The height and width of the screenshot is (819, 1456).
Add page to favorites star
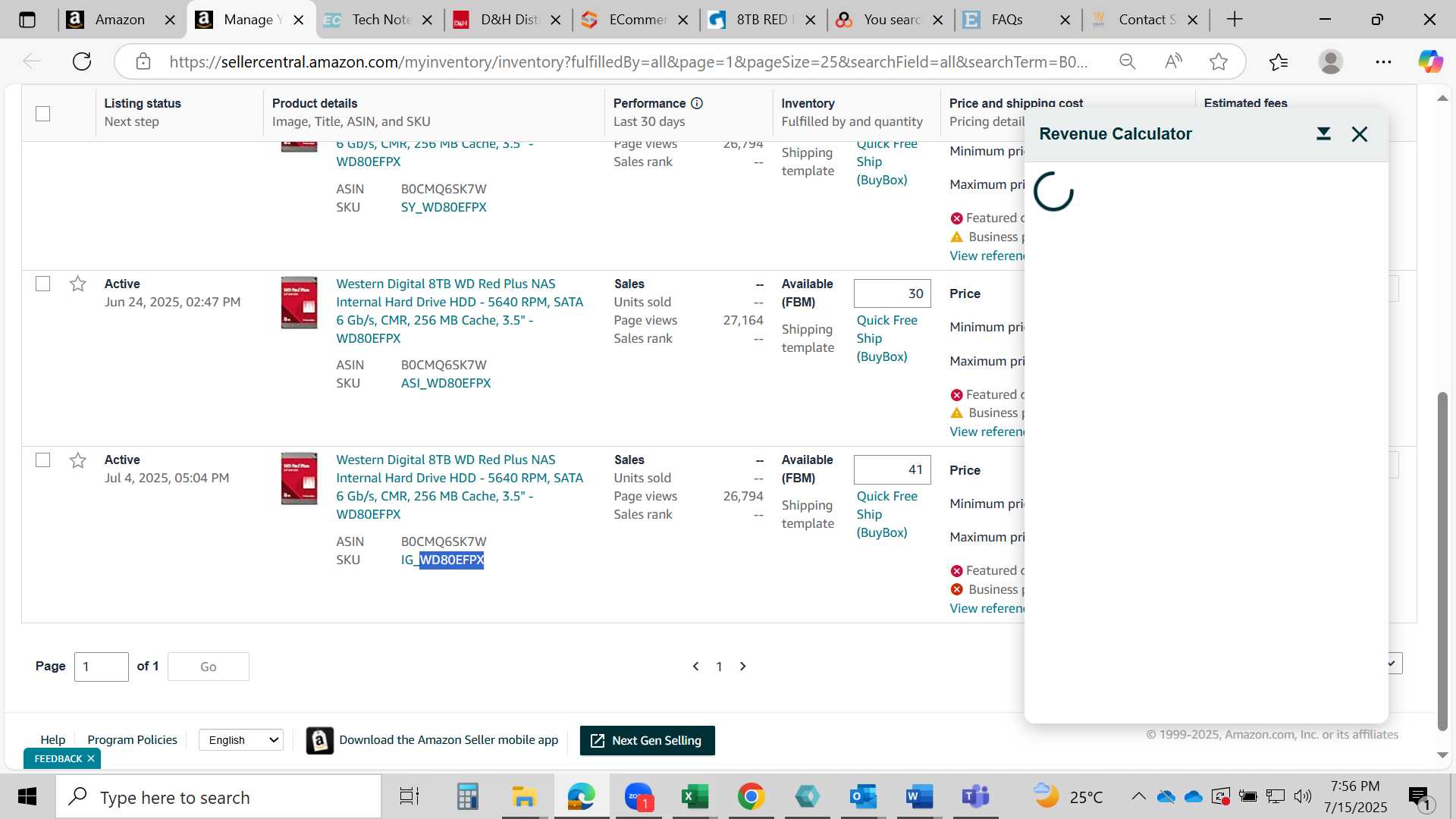tap(1219, 61)
